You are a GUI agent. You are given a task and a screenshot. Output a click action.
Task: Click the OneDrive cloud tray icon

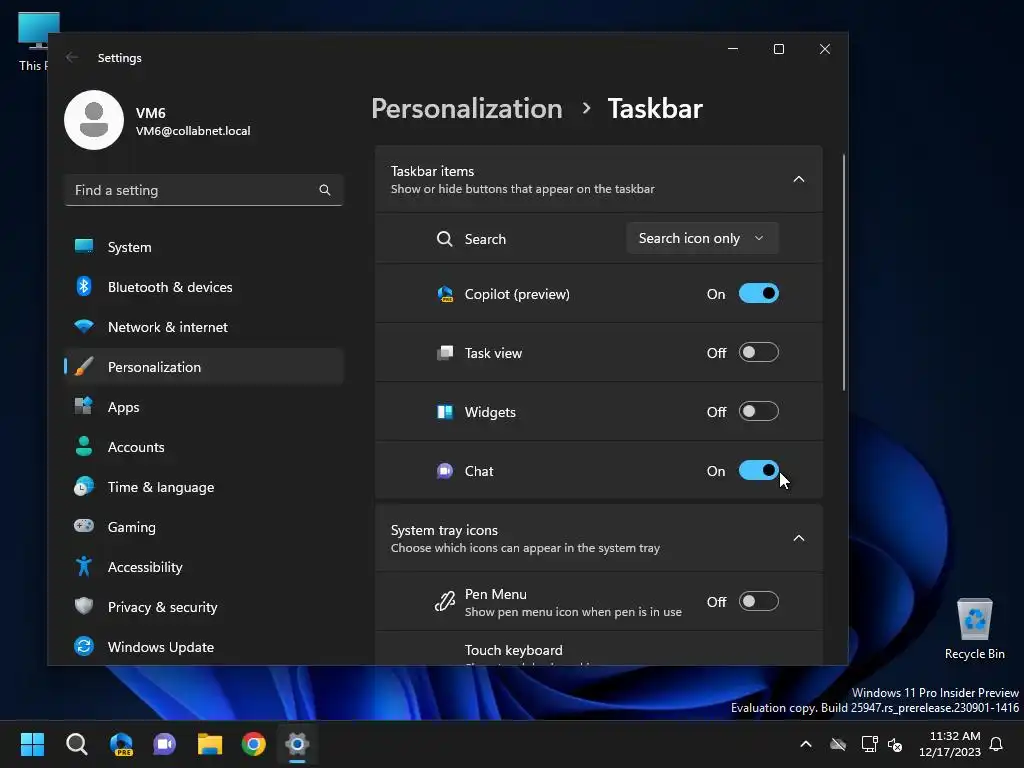[838, 744]
